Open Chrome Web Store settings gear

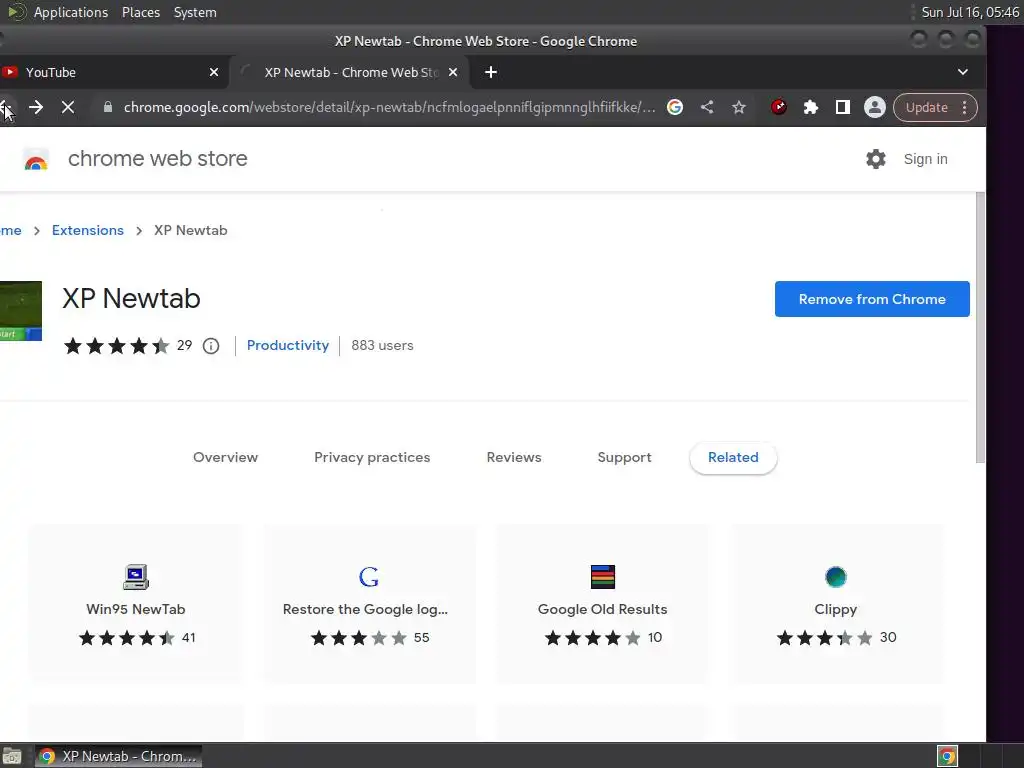876,159
